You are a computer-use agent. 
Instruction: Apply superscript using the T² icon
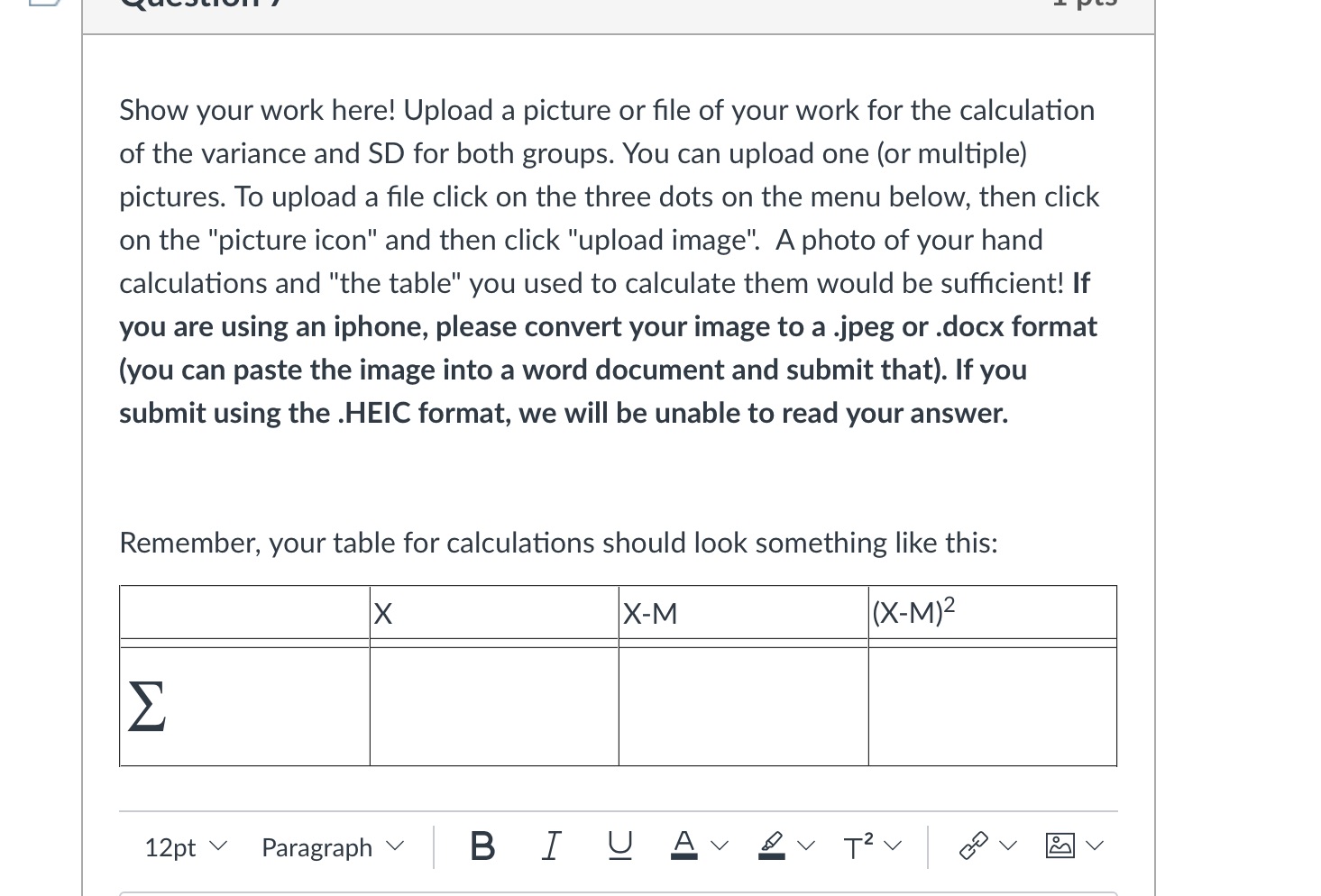(857, 846)
